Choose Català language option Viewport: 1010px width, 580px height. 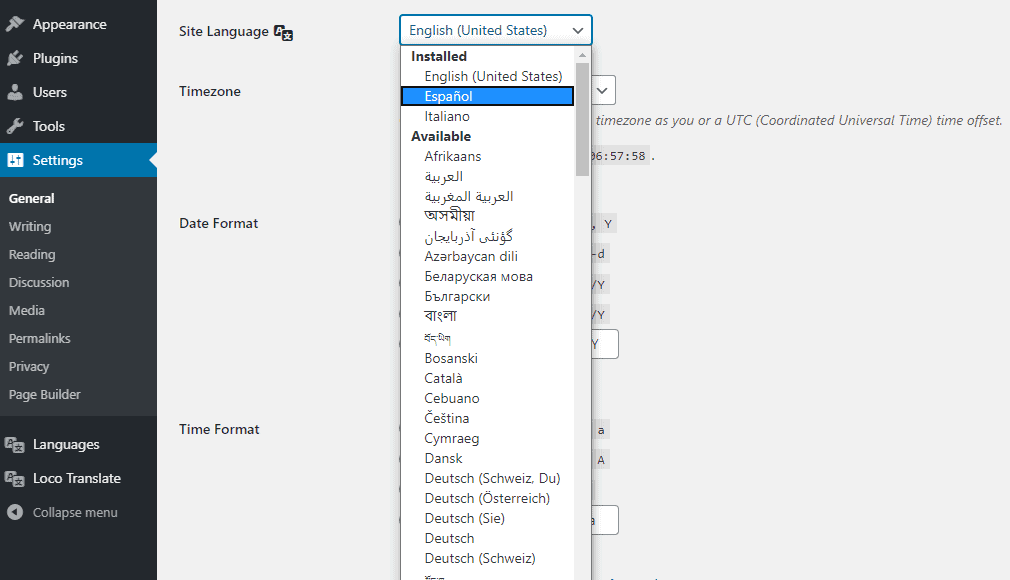(487, 378)
